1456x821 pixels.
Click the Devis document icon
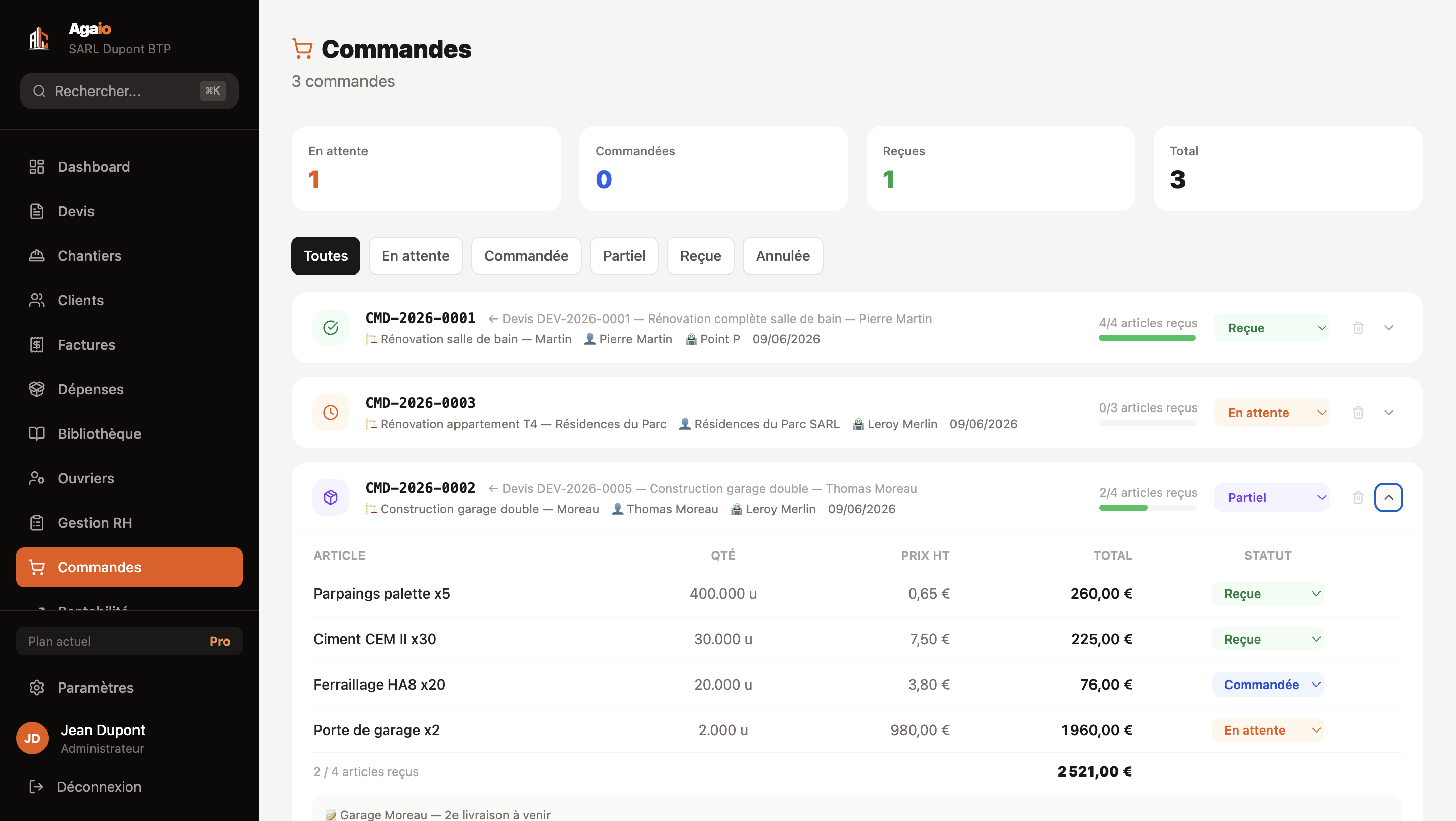(37, 211)
